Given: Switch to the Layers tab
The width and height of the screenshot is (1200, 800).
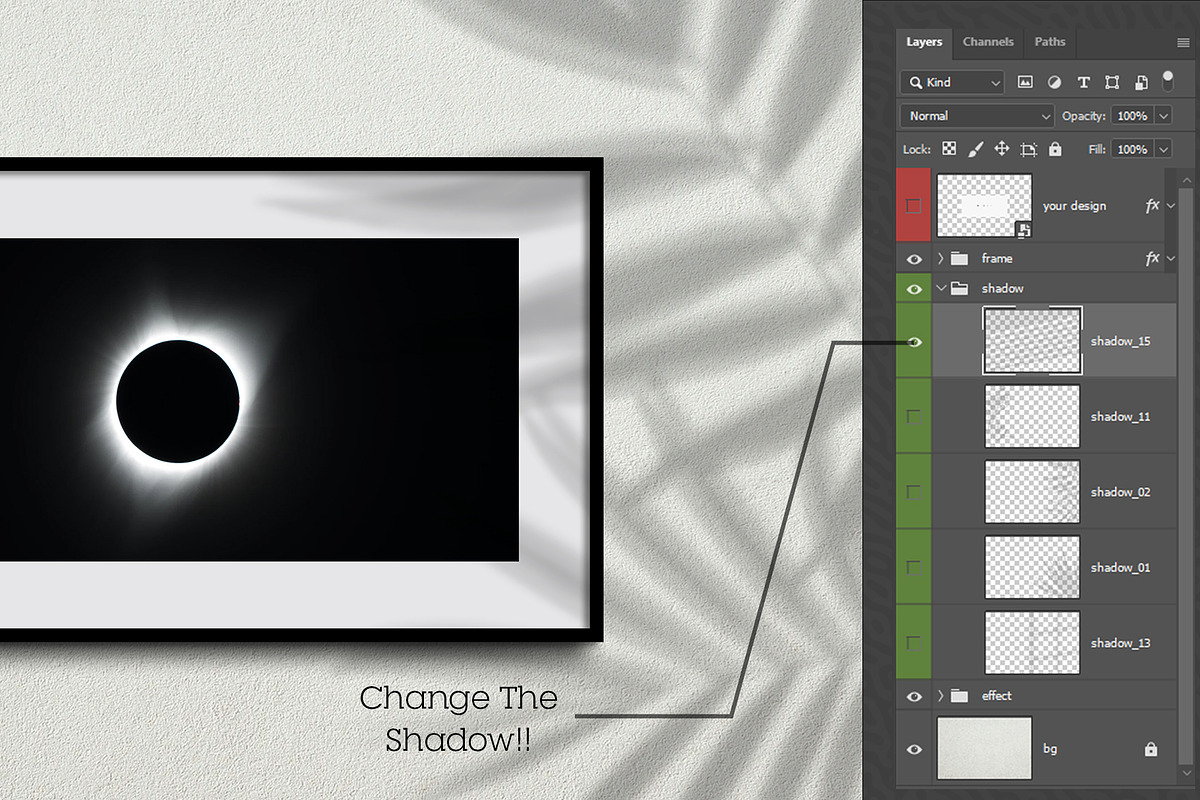Looking at the screenshot, I should pos(924,42).
